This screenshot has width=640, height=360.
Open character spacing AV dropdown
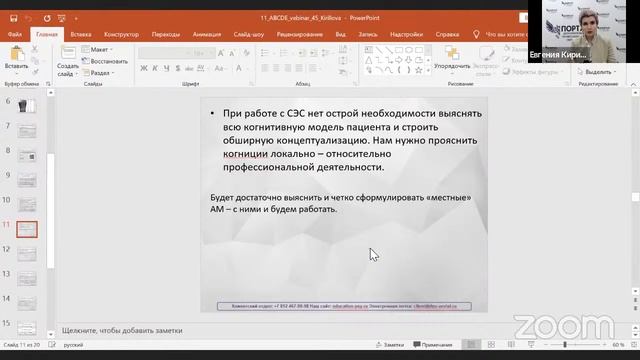pos(202,68)
